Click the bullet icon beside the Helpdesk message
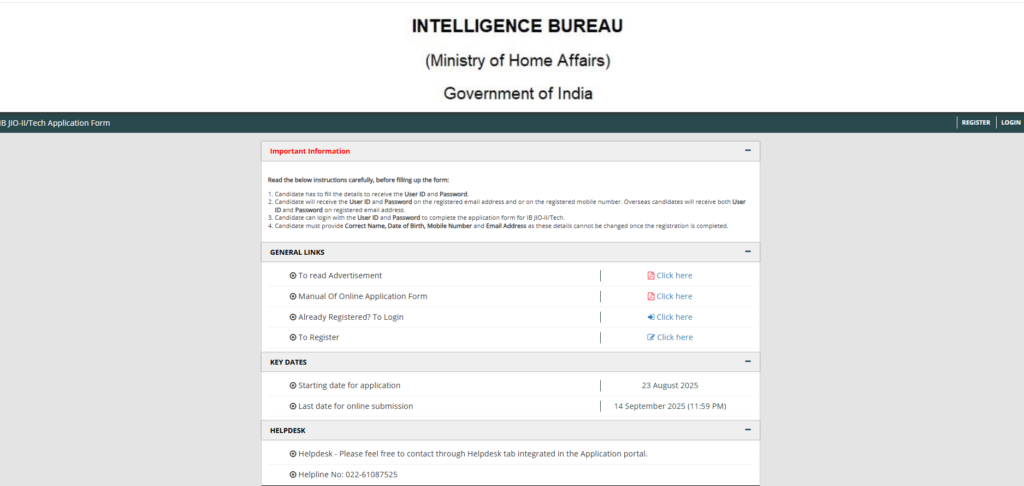This screenshot has width=1024, height=486. pos(293,453)
